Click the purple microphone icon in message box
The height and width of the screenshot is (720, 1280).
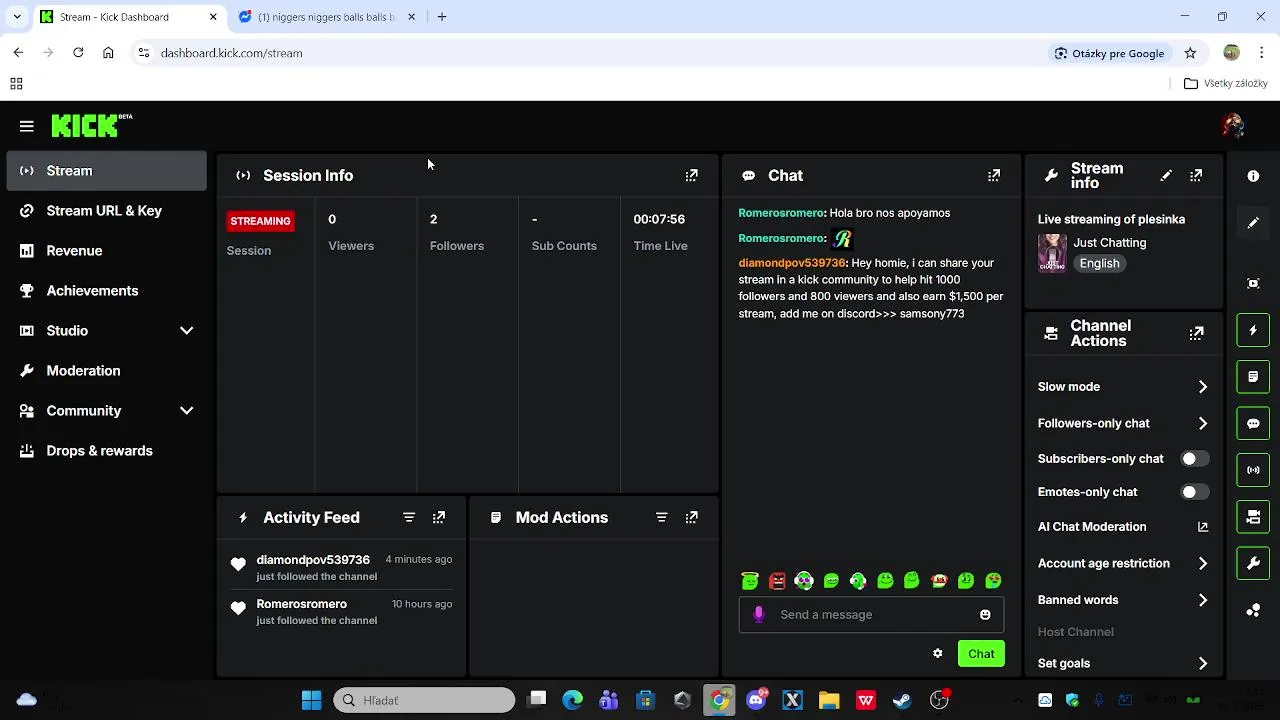(759, 614)
